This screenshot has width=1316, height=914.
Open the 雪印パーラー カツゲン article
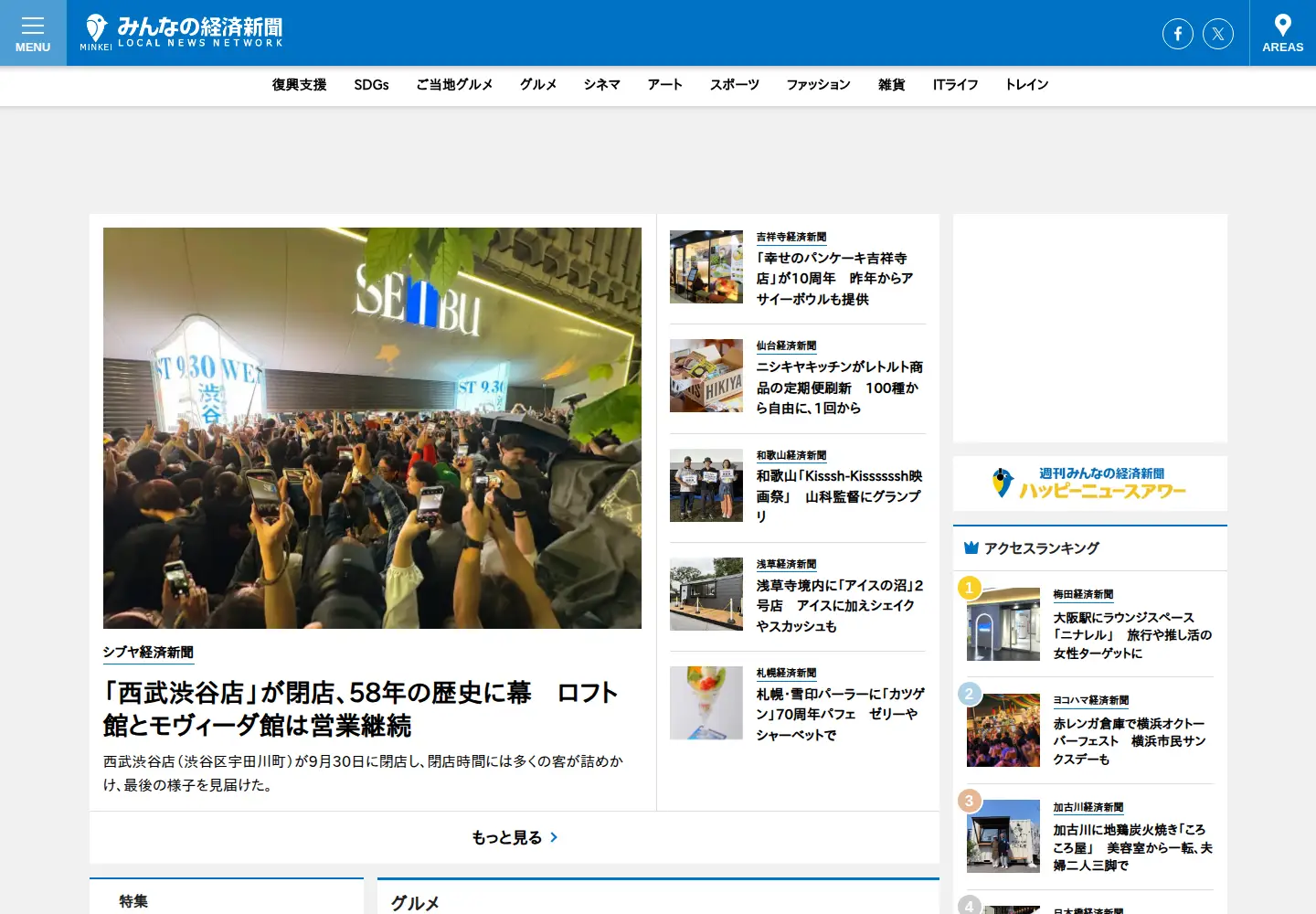click(x=840, y=715)
